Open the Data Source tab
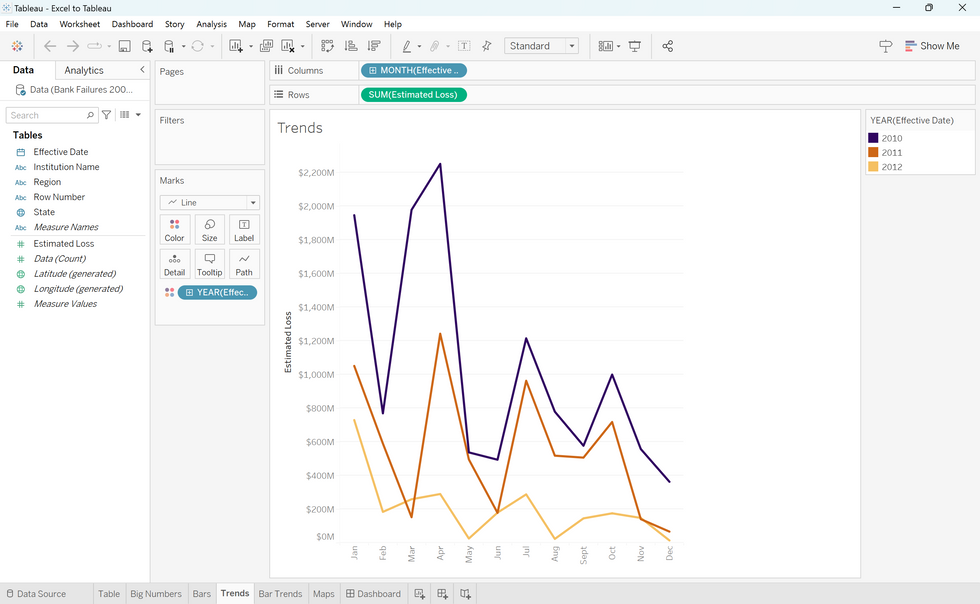The image size is (980, 604). coord(36,593)
